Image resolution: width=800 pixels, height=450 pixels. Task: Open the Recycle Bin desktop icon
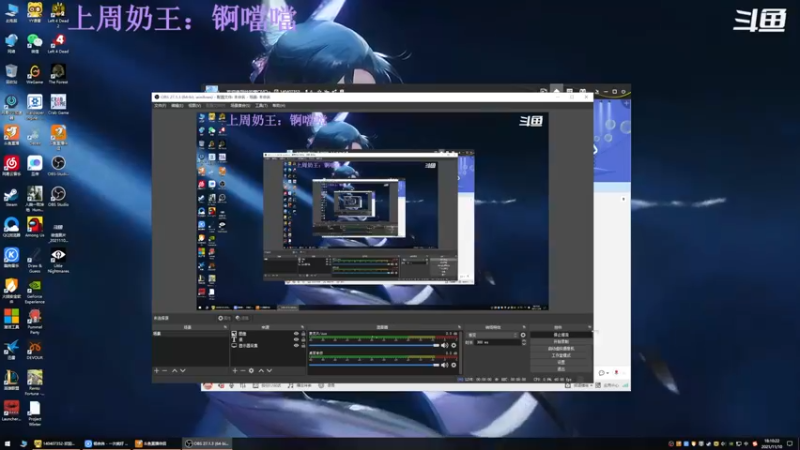pos(11,73)
